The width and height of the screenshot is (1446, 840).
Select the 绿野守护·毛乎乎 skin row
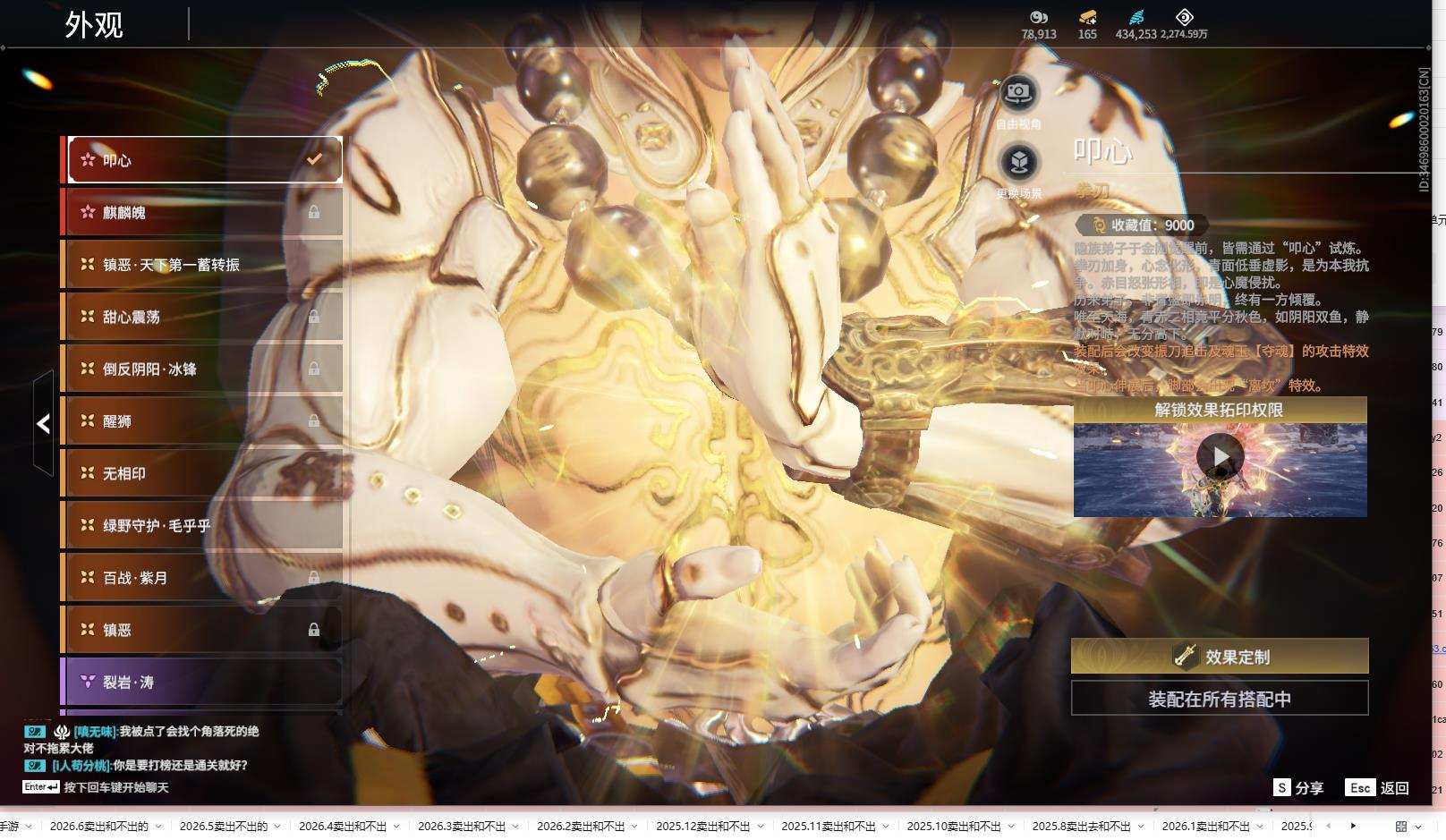[202, 525]
